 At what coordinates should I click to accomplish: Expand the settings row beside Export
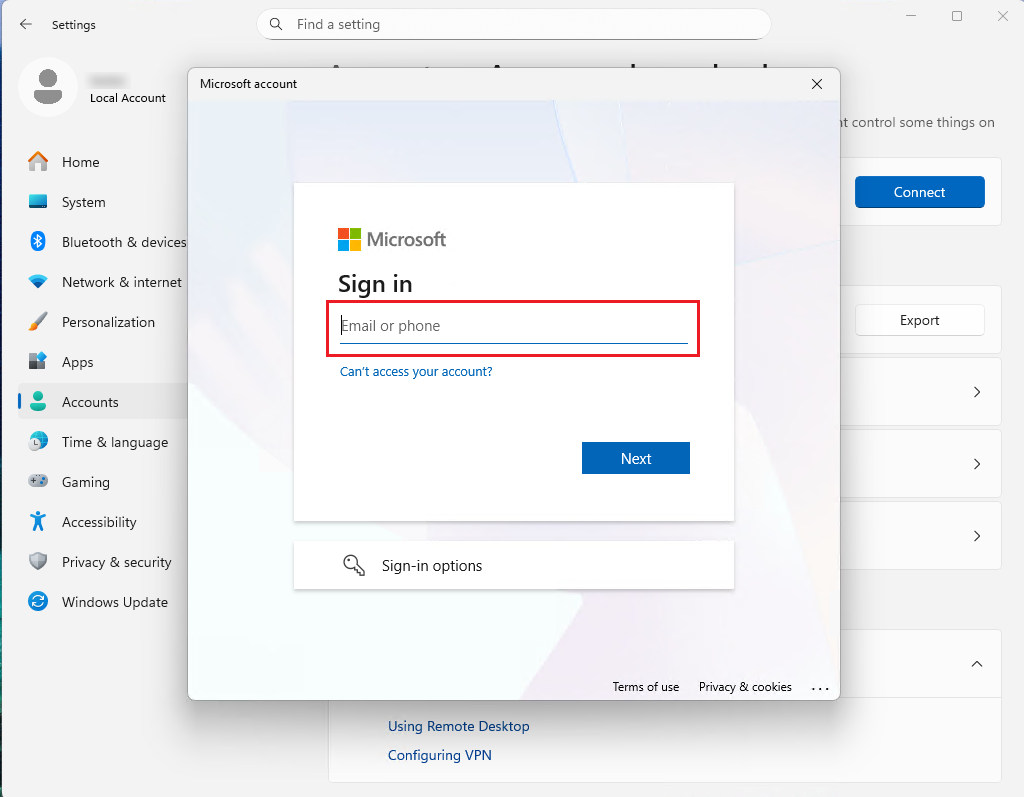click(x=977, y=391)
